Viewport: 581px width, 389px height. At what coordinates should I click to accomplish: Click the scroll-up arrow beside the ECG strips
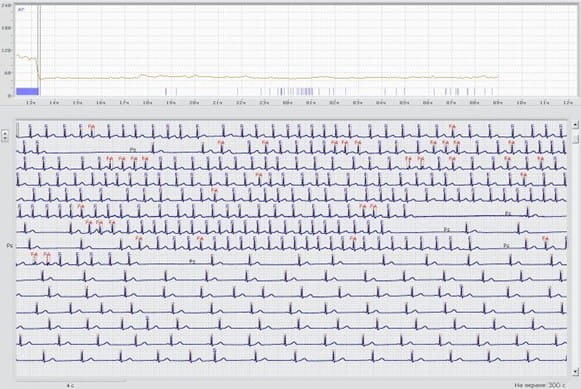(575, 125)
